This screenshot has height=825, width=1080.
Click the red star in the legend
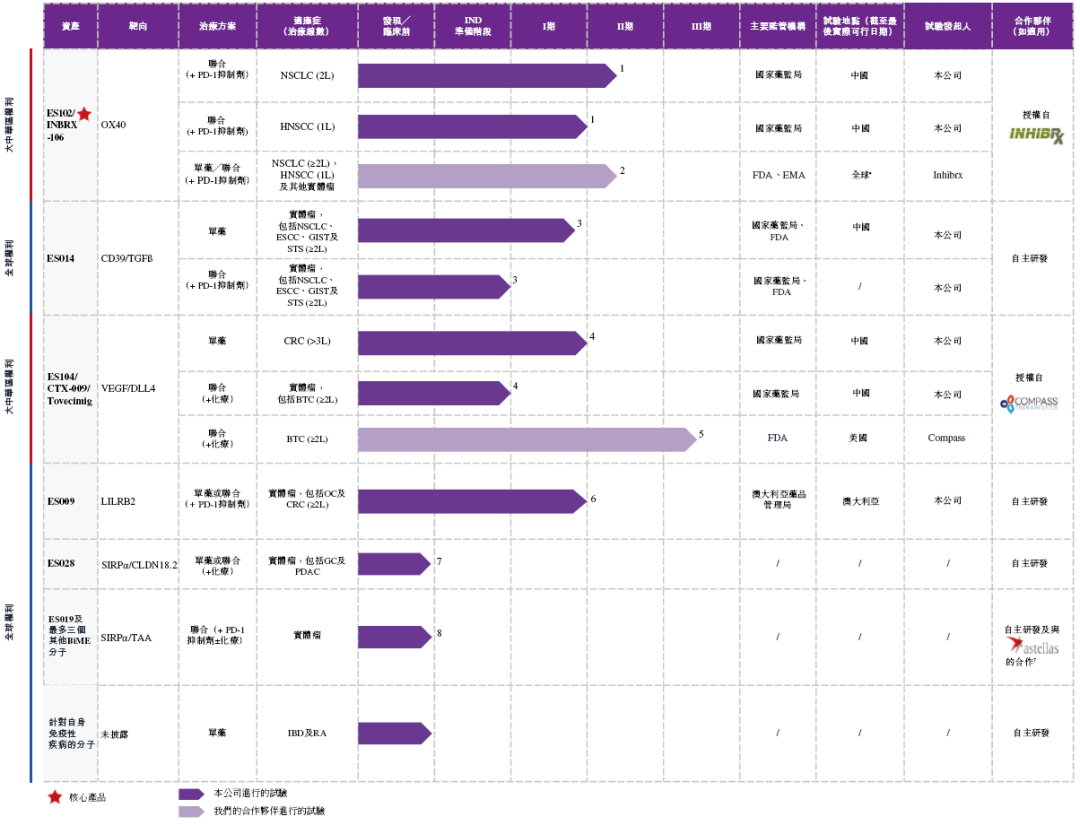tap(55, 797)
